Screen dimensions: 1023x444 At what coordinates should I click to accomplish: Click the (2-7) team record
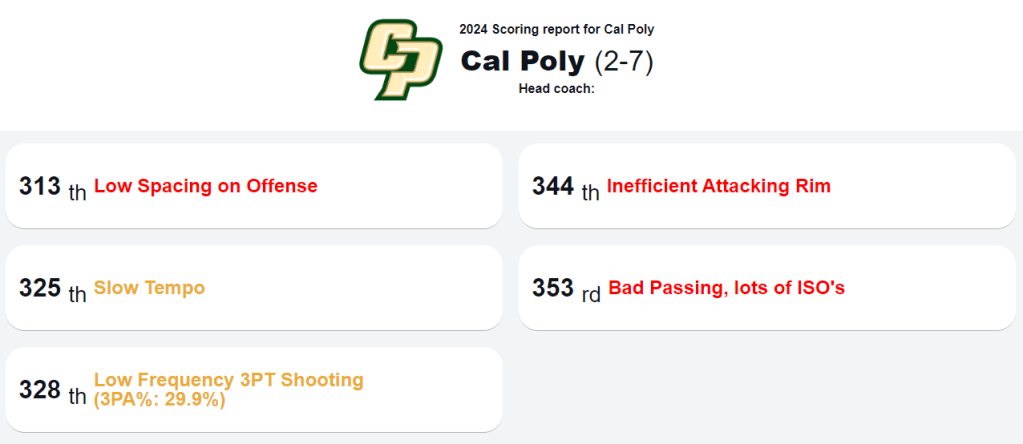coord(624,61)
